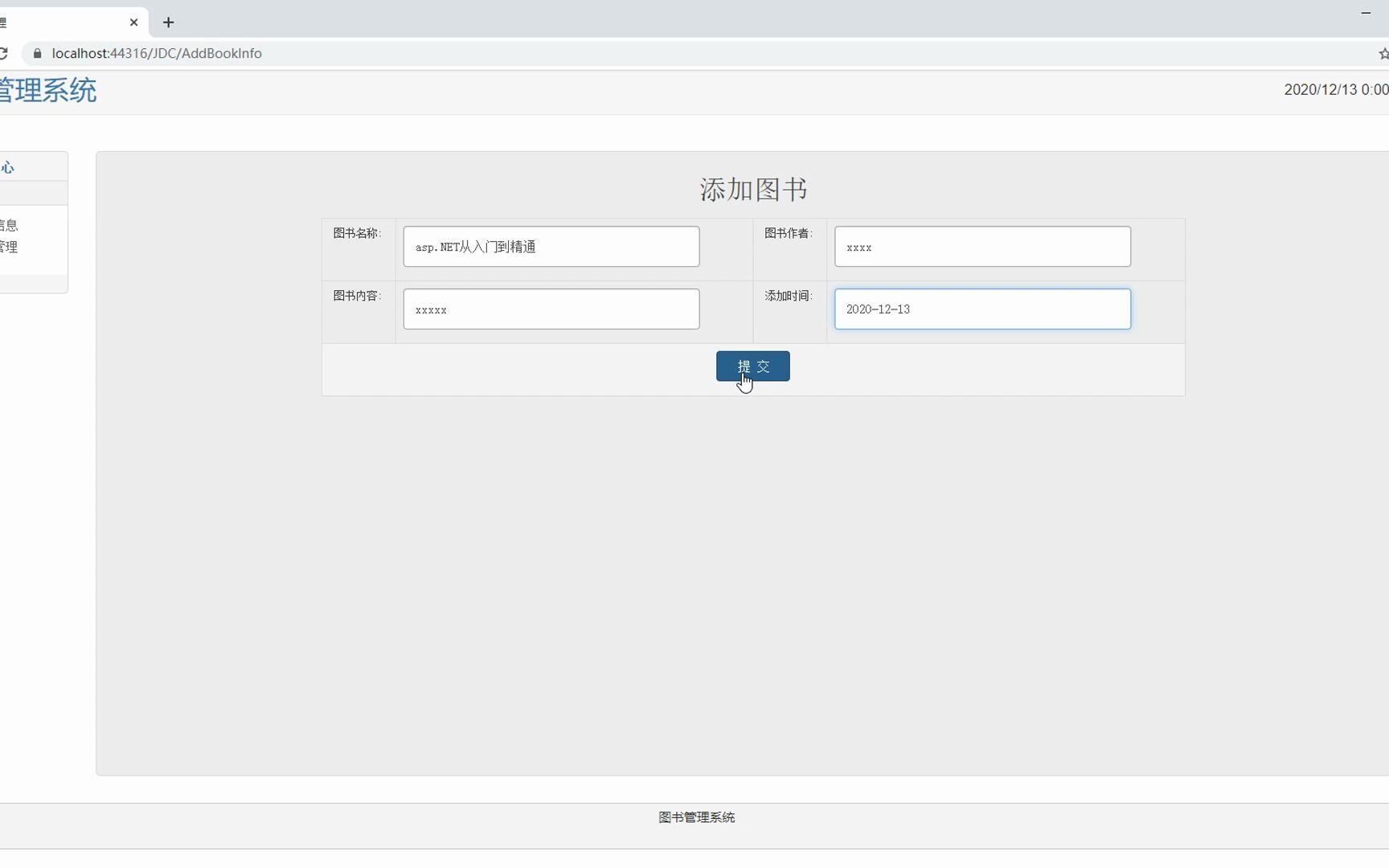The image size is (1389, 868).
Task: Open a new browser tab with the plus icon
Action: 168,23
